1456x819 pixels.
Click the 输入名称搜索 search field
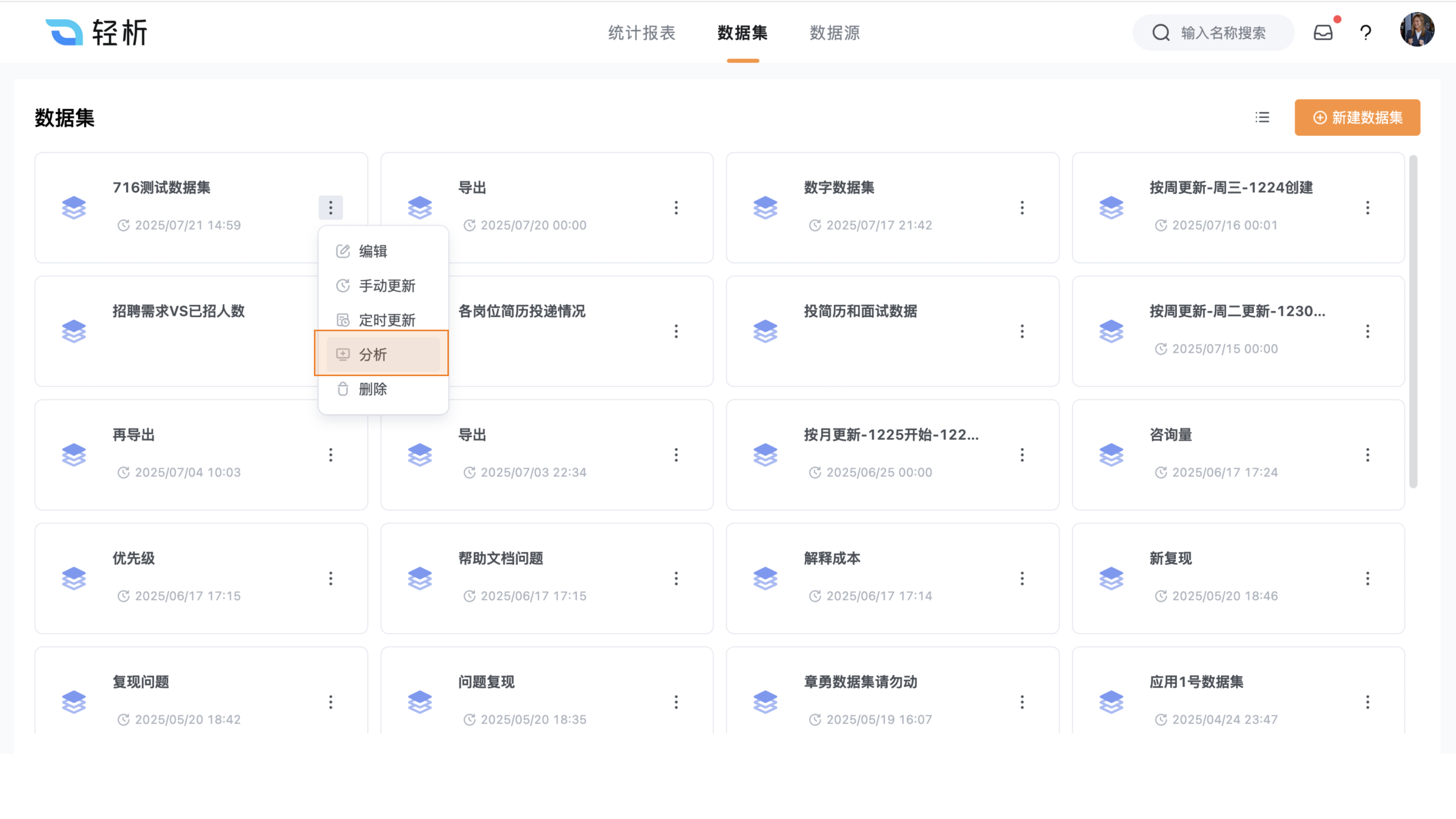[x=1214, y=33]
